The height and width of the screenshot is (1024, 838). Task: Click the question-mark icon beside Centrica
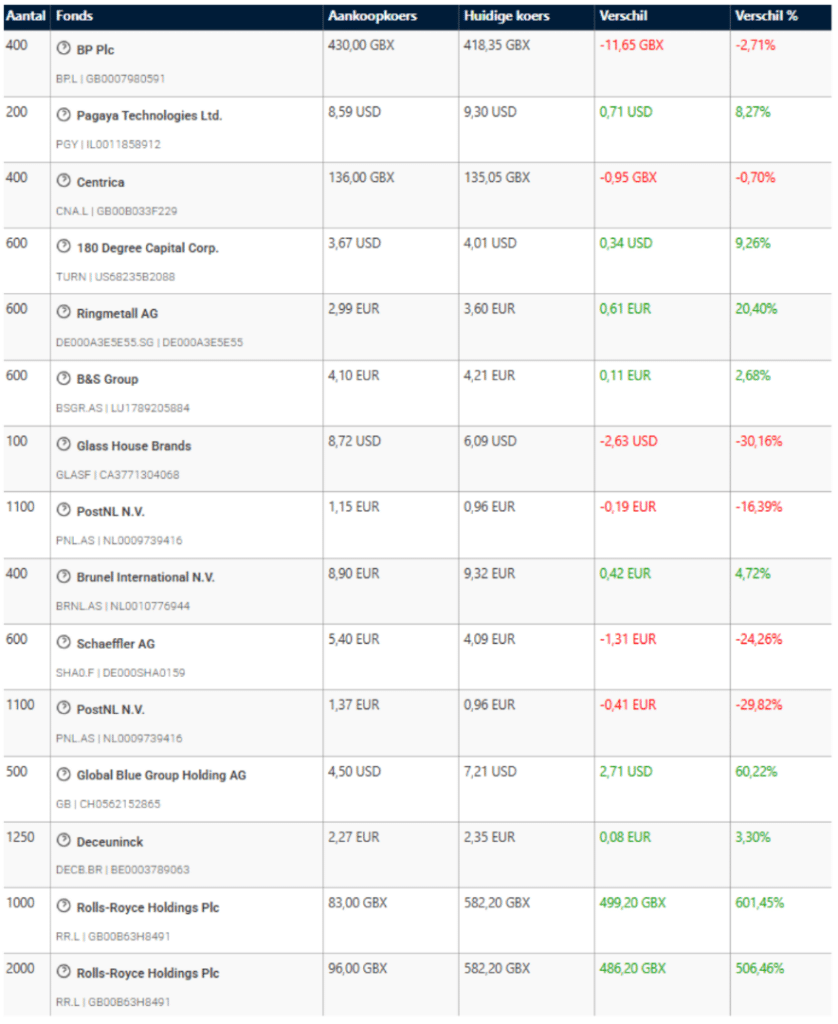tap(64, 181)
